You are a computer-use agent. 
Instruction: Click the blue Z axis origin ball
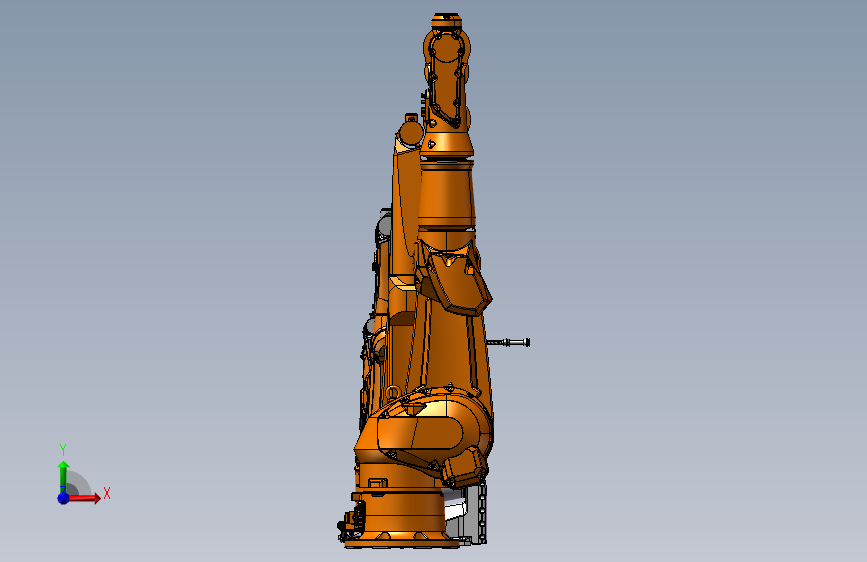tap(63, 498)
